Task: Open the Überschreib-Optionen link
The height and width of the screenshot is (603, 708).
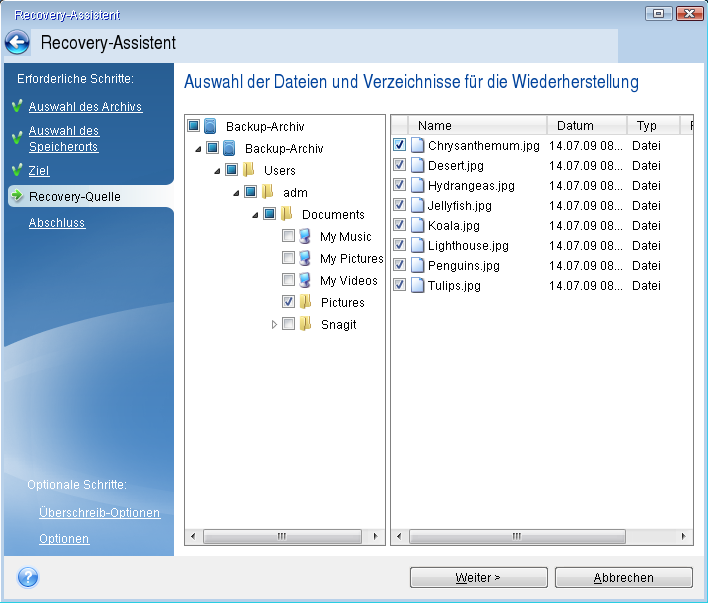Action: 99,513
